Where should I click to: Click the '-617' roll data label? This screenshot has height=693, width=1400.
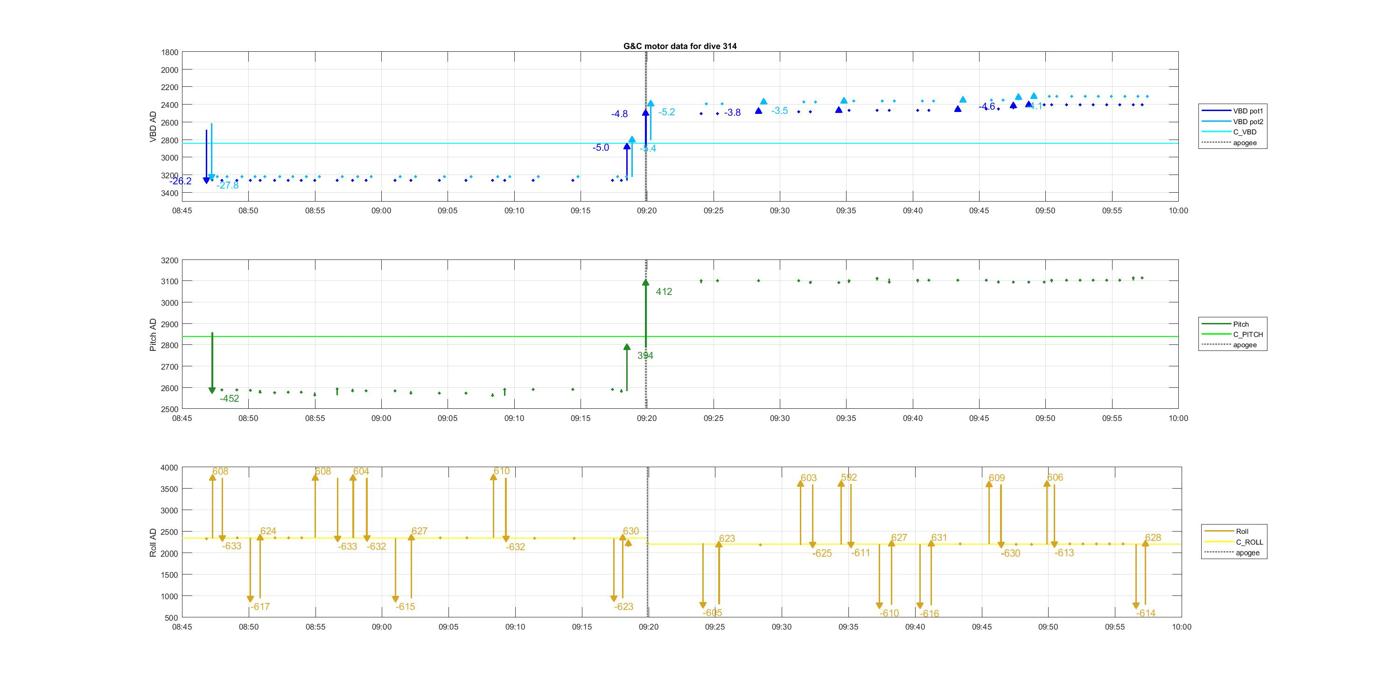pyautogui.click(x=260, y=607)
